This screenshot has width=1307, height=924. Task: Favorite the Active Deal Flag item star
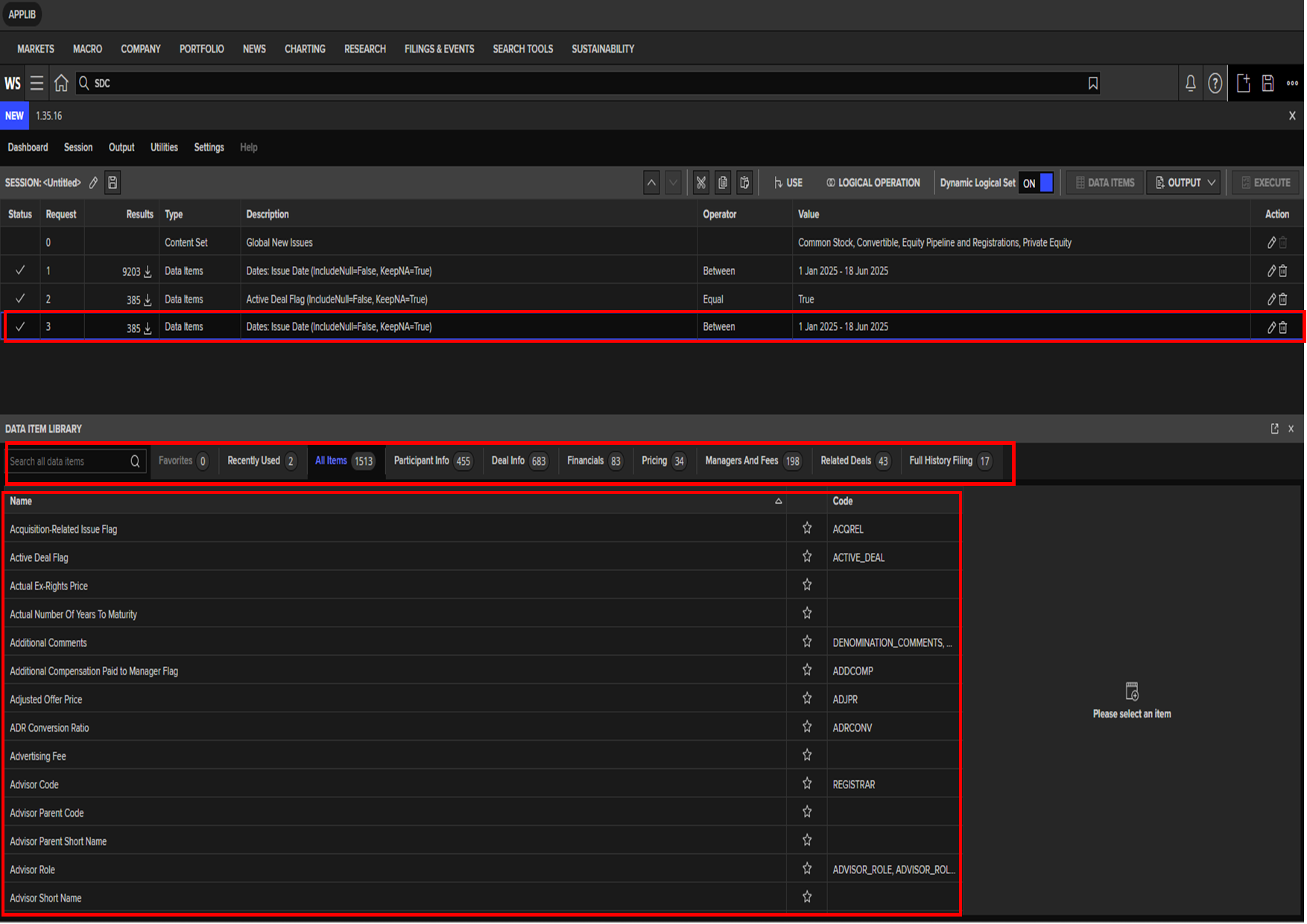(x=807, y=557)
